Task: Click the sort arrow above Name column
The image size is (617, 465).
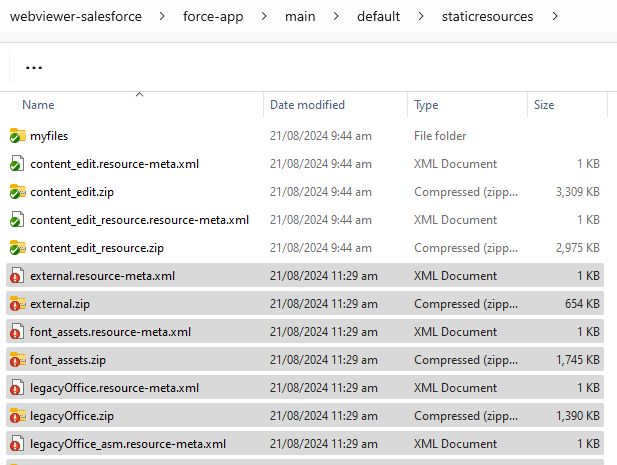Action: click(139, 94)
